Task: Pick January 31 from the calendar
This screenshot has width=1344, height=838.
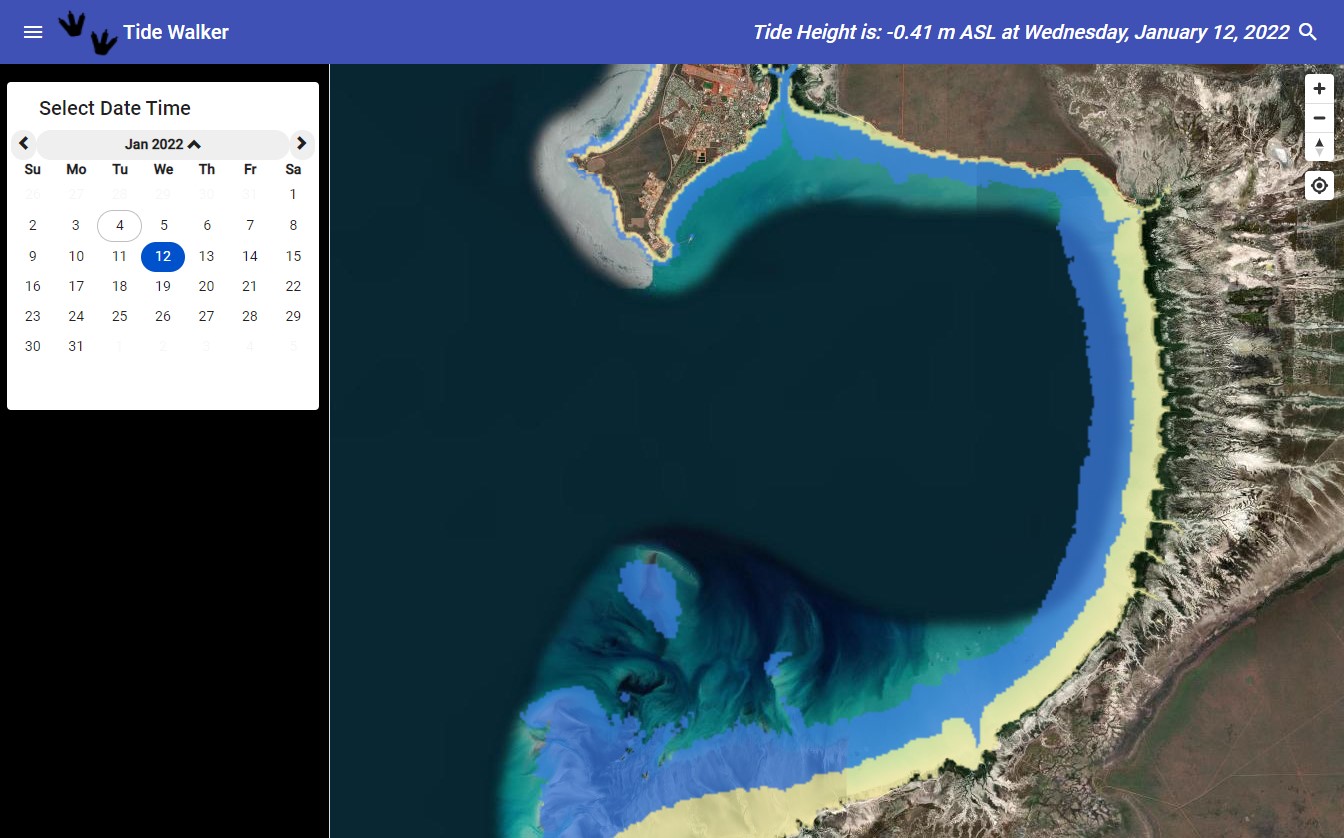Action: pyautogui.click(x=76, y=346)
